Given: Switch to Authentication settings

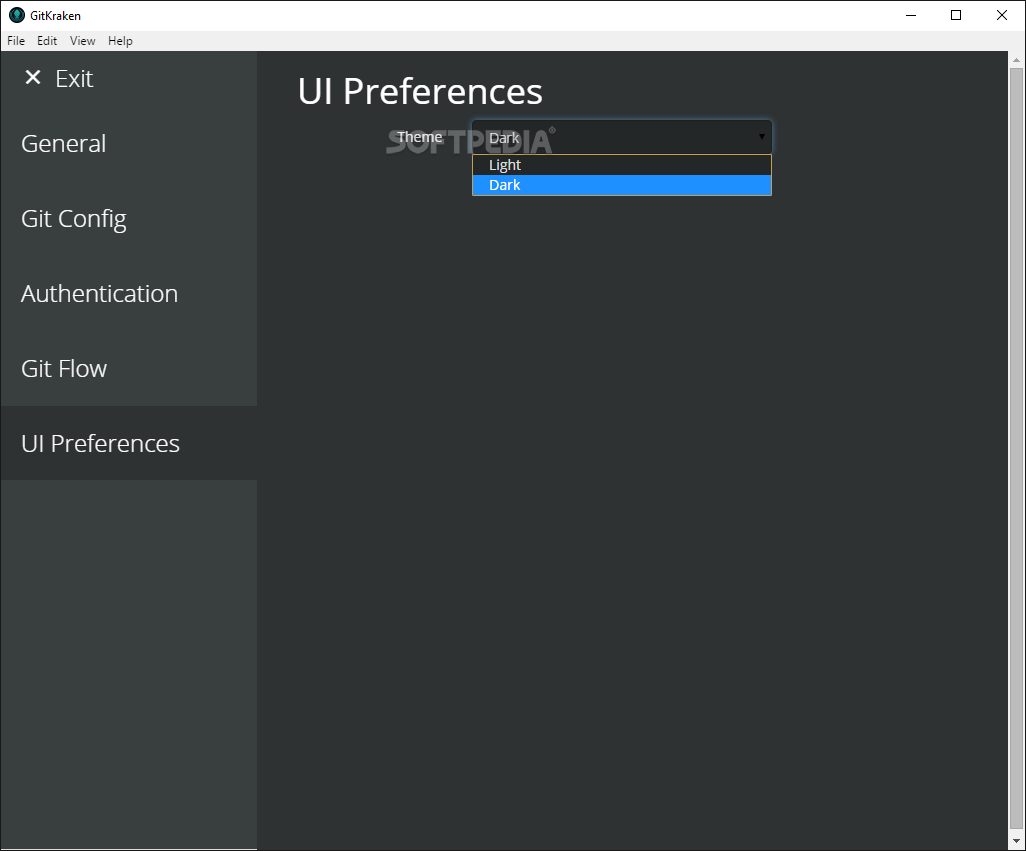Looking at the screenshot, I should pos(129,294).
